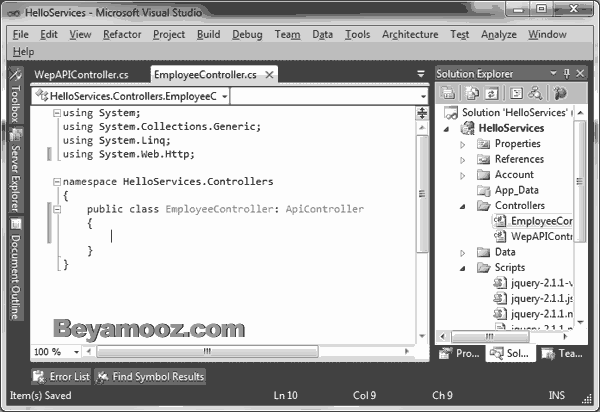Close the EmployeeController.cs tab
Viewport: 600px width, 412px height.
[x=269, y=75]
